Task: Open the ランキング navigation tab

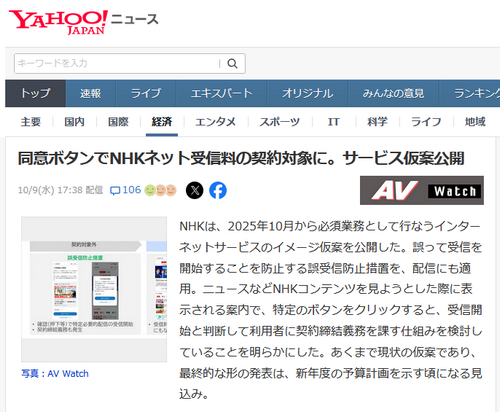Action: (x=469, y=93)
